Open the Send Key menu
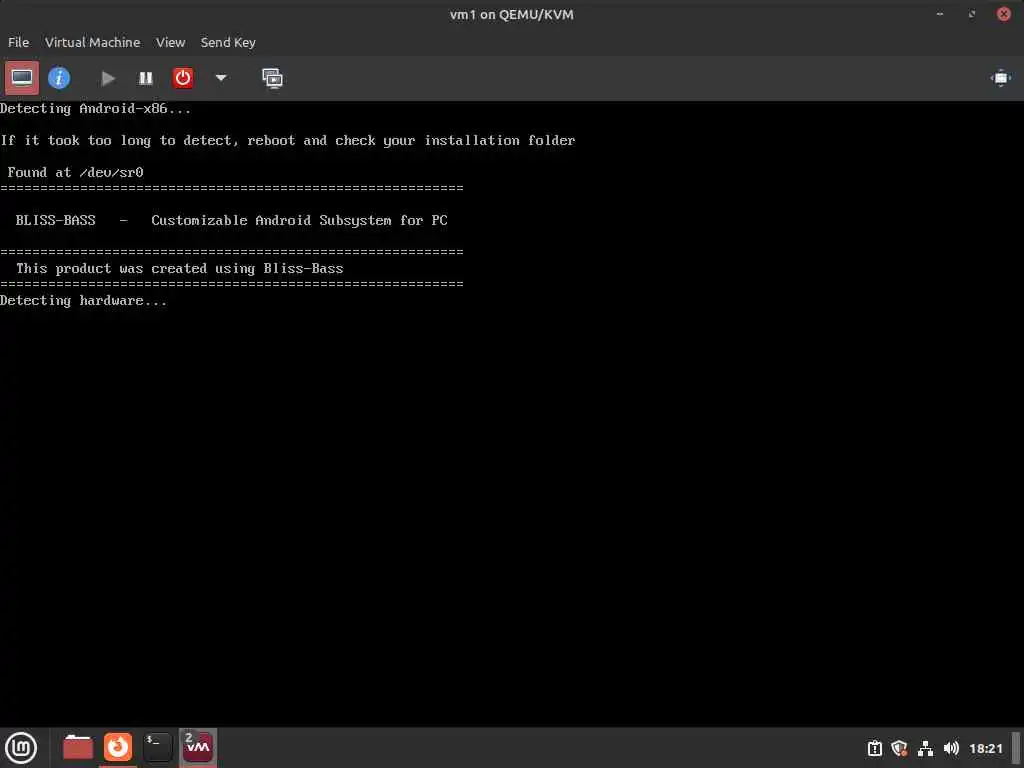This screenshot has height=768, width=1024. coord(228,42)
